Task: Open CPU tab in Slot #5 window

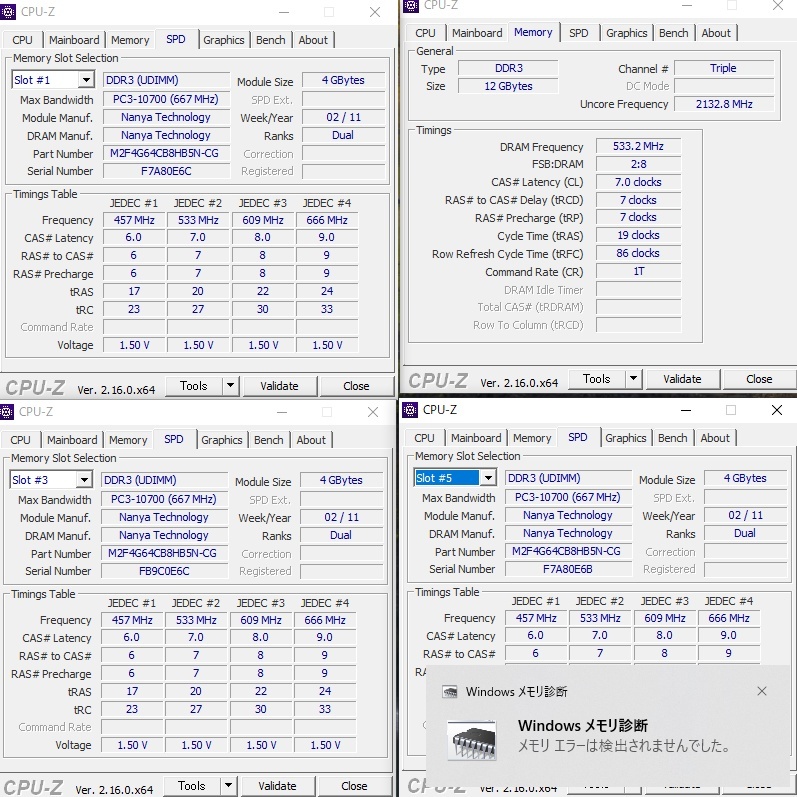Action: pos(424,438)
